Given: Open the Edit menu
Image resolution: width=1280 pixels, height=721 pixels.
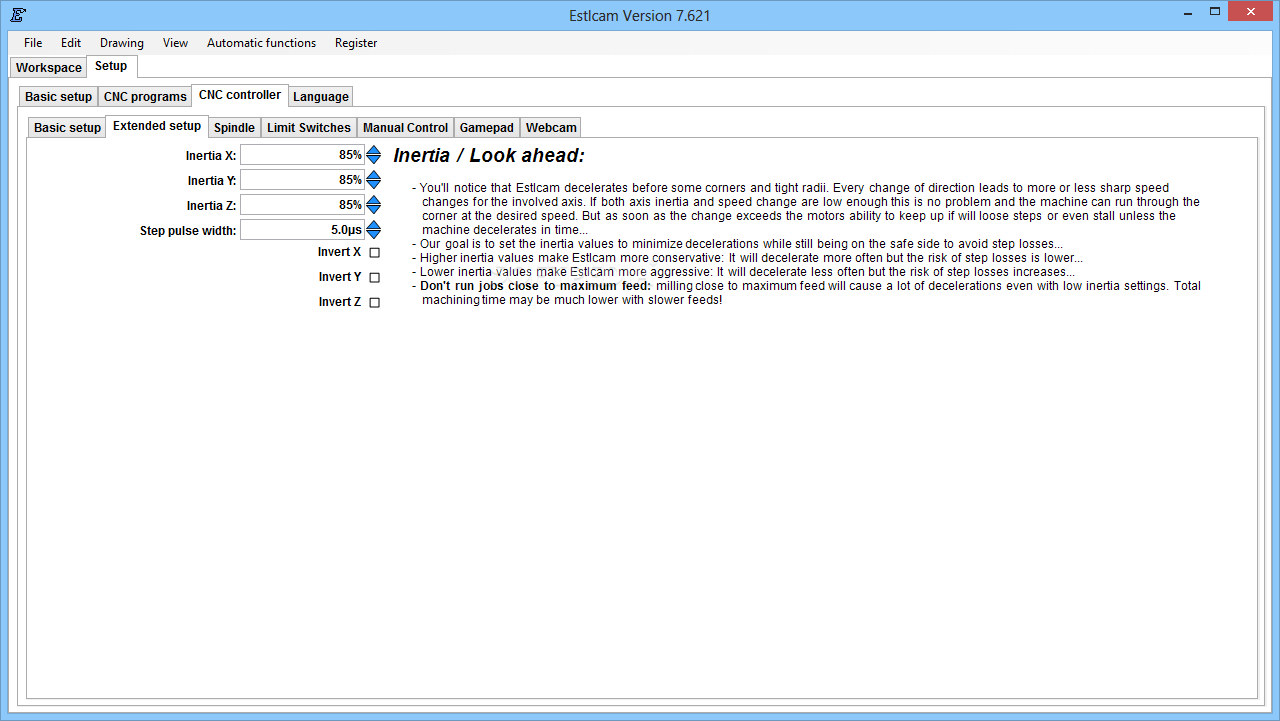Looking at the screenshot, I should point(71,43).
